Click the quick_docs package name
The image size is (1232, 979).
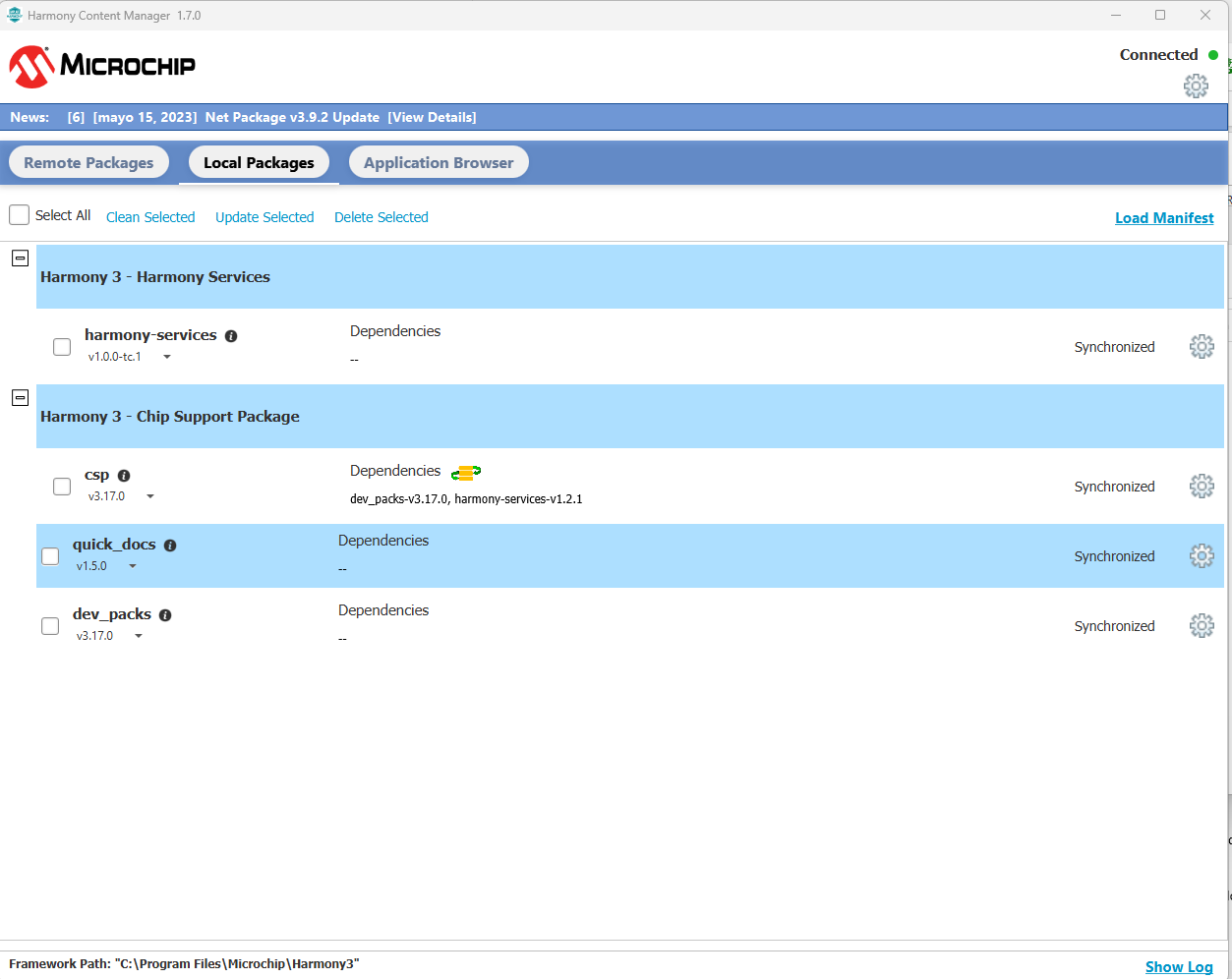click(x=114, y=545)
